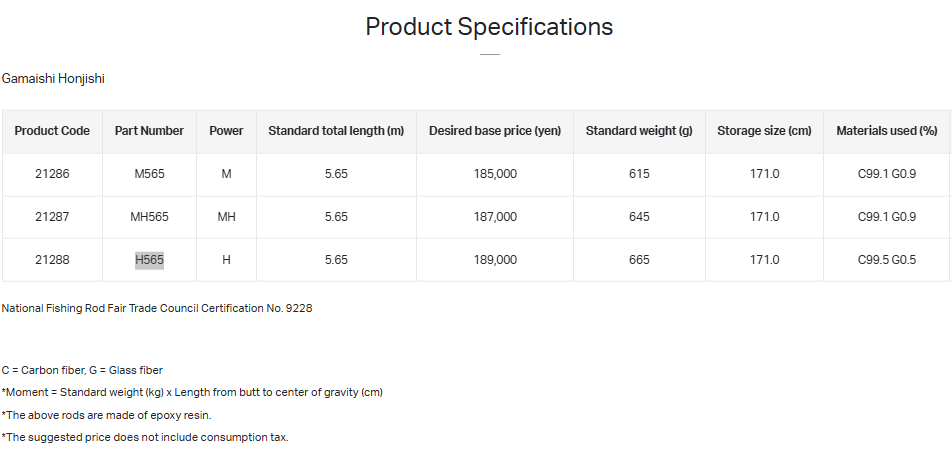Click the Product Code column header
The image size is (952, 466).
point(52,131)
